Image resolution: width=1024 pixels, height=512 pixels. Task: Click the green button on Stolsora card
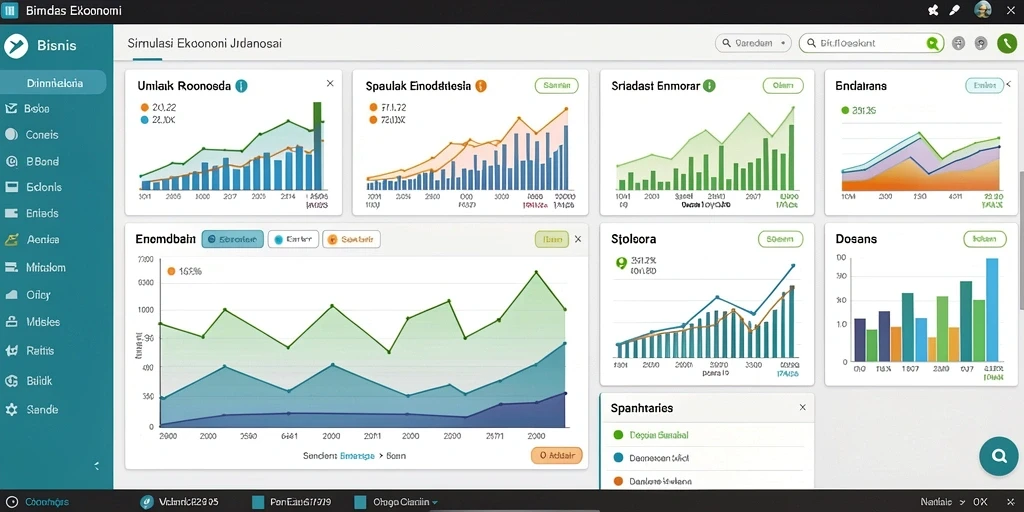pyautogui.click(x=780, y=240)
